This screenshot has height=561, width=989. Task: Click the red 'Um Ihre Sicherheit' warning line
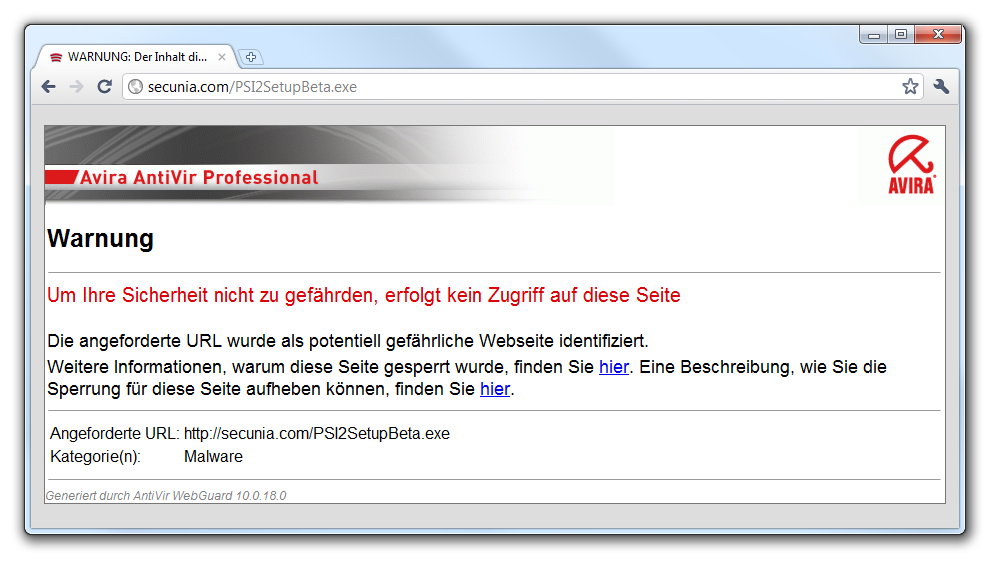pos(364,295)
